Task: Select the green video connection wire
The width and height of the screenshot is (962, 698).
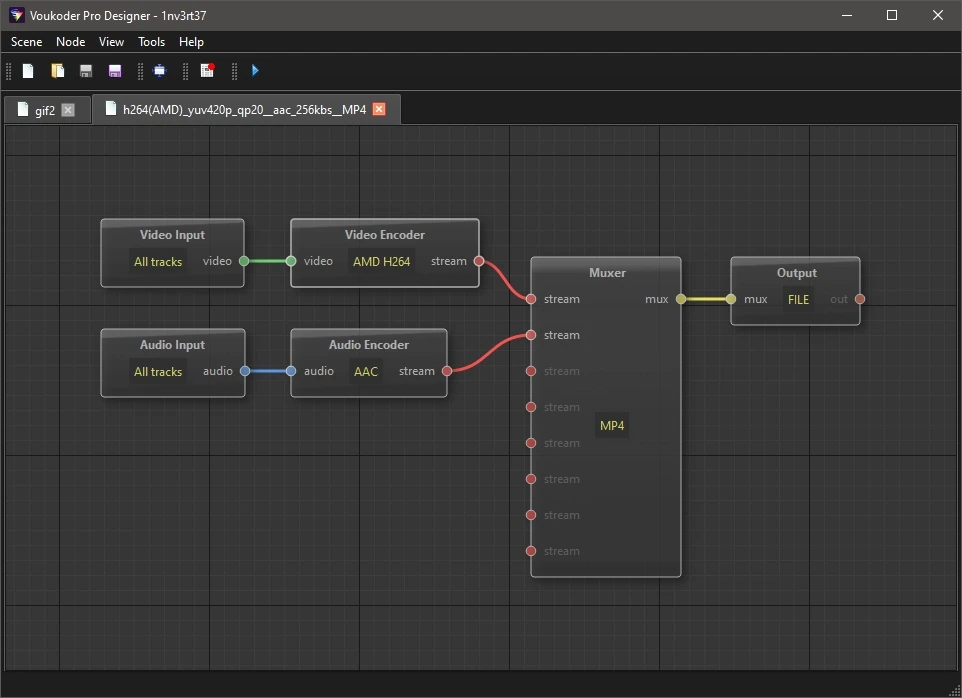Action: pyautogui.click(x=267, y=261)
